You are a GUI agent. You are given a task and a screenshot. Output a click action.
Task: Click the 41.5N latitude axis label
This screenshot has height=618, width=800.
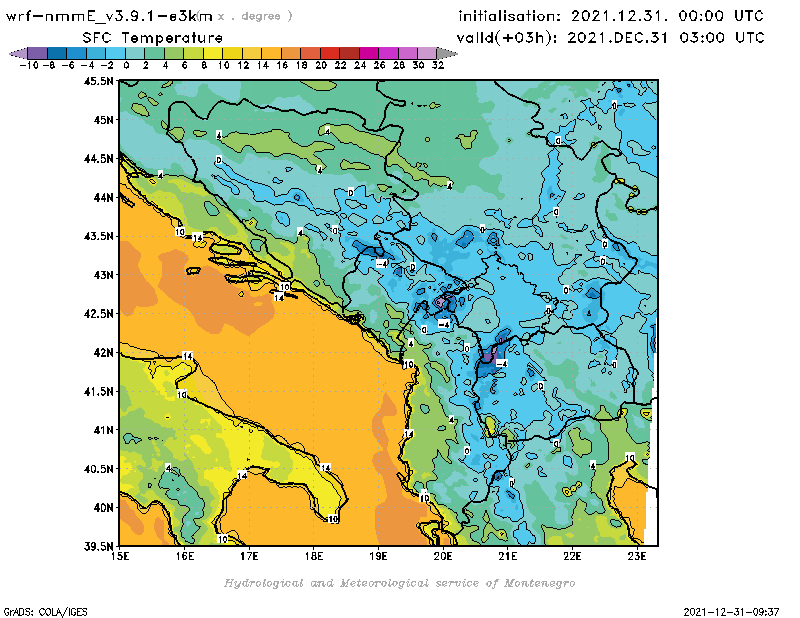[98, 391]
